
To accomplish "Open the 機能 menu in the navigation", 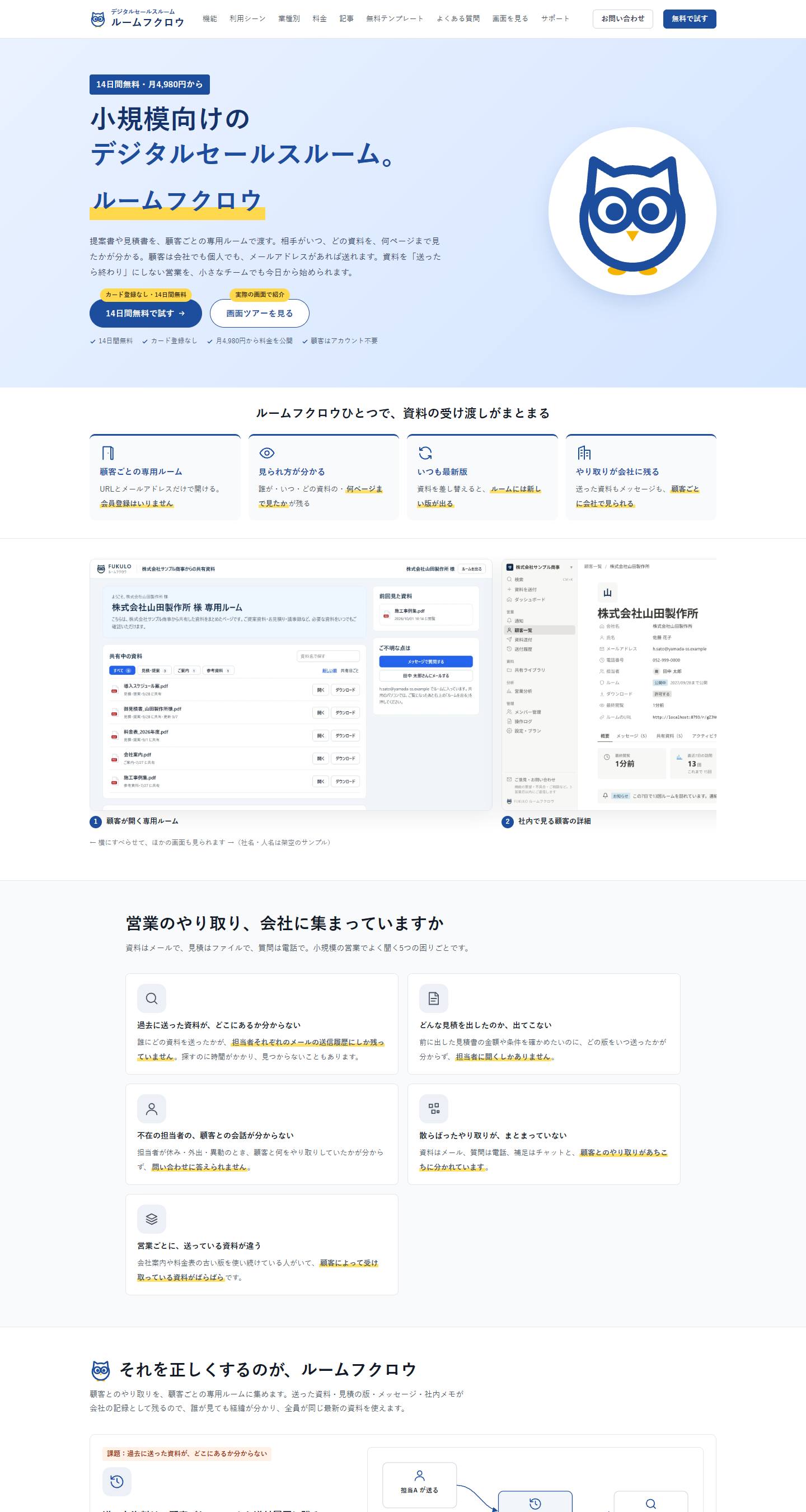I will coord(210,19).
